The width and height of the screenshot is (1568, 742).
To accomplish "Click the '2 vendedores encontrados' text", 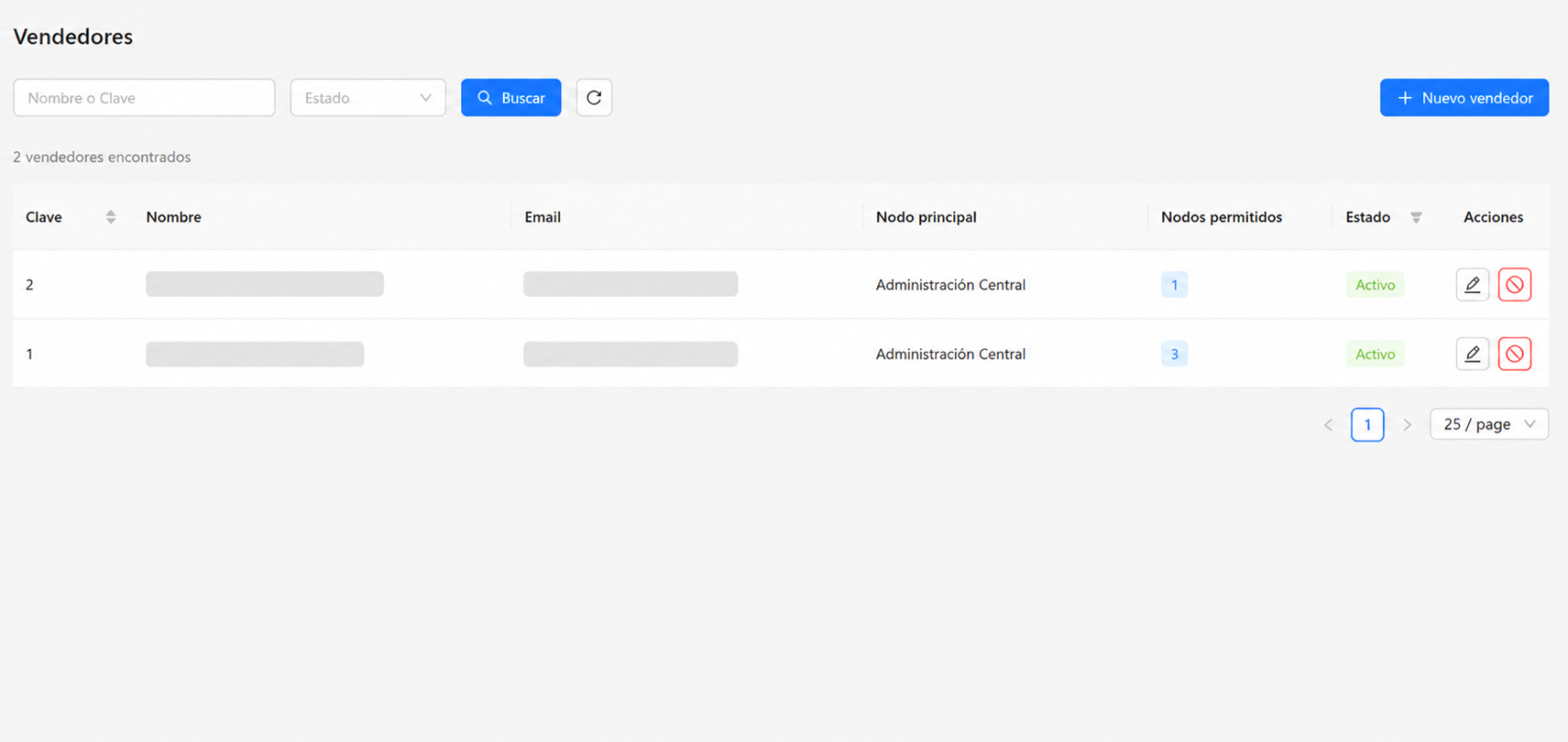I will point(102,157).
